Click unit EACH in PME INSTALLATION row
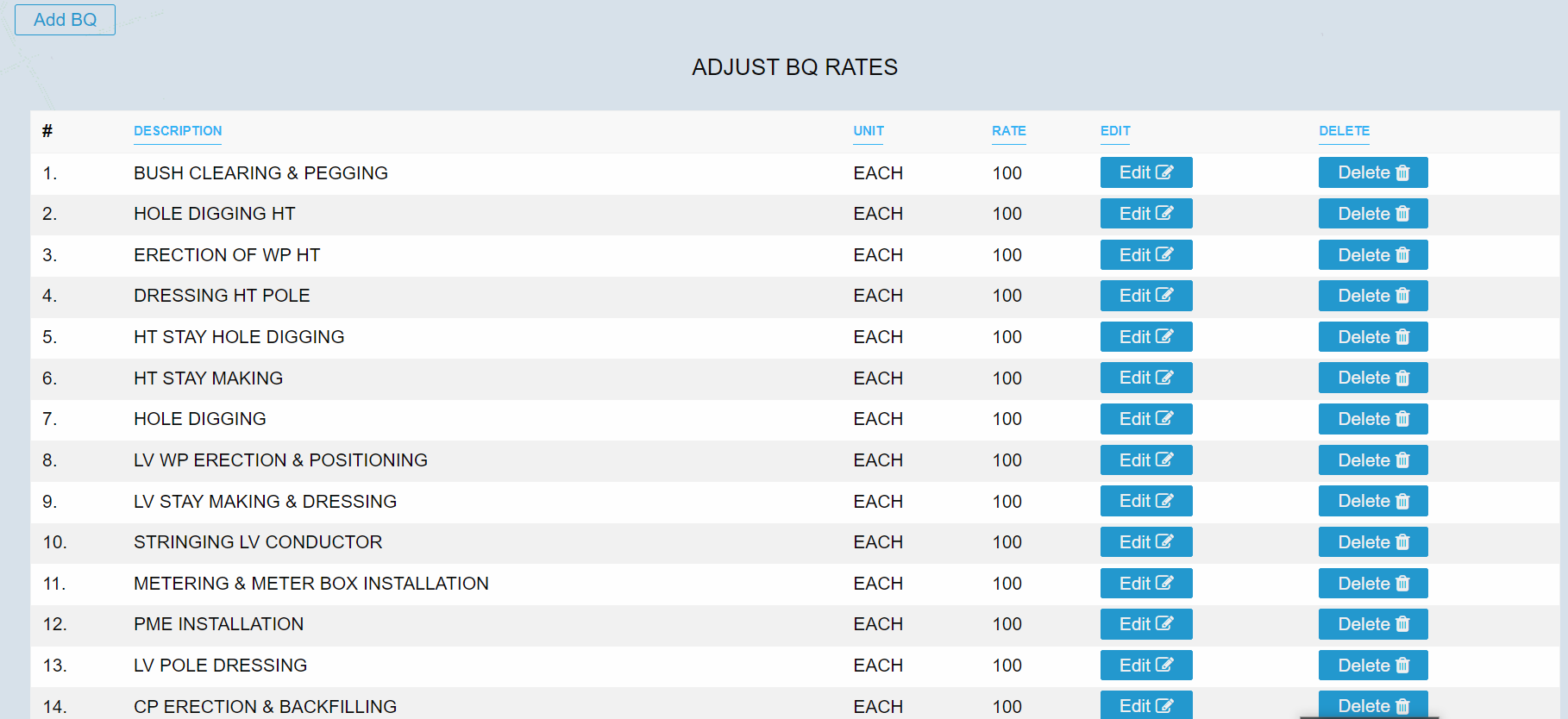1568x719 pixels. click(x=878, y=624)
